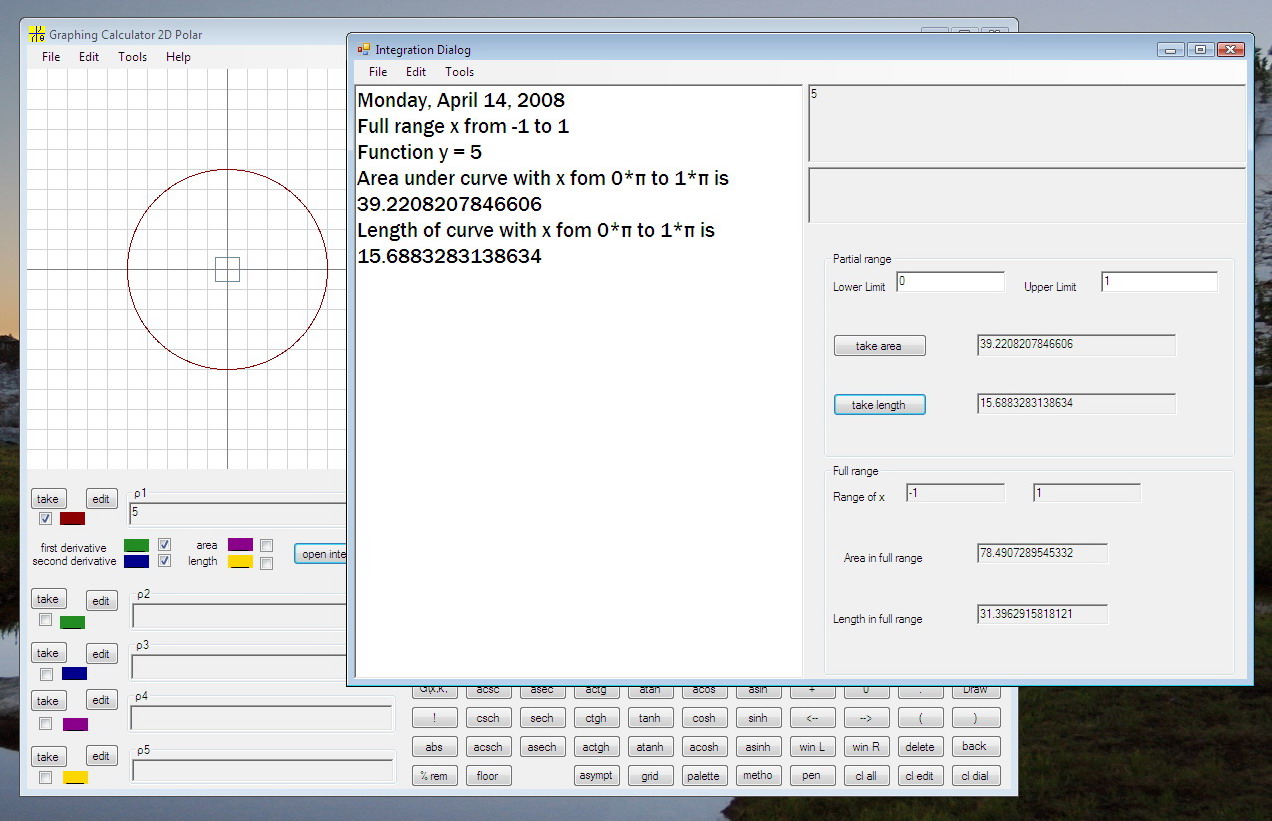The image size is (1272, 821).
Task: Click the 'grid' key
Action: point(650,776)
